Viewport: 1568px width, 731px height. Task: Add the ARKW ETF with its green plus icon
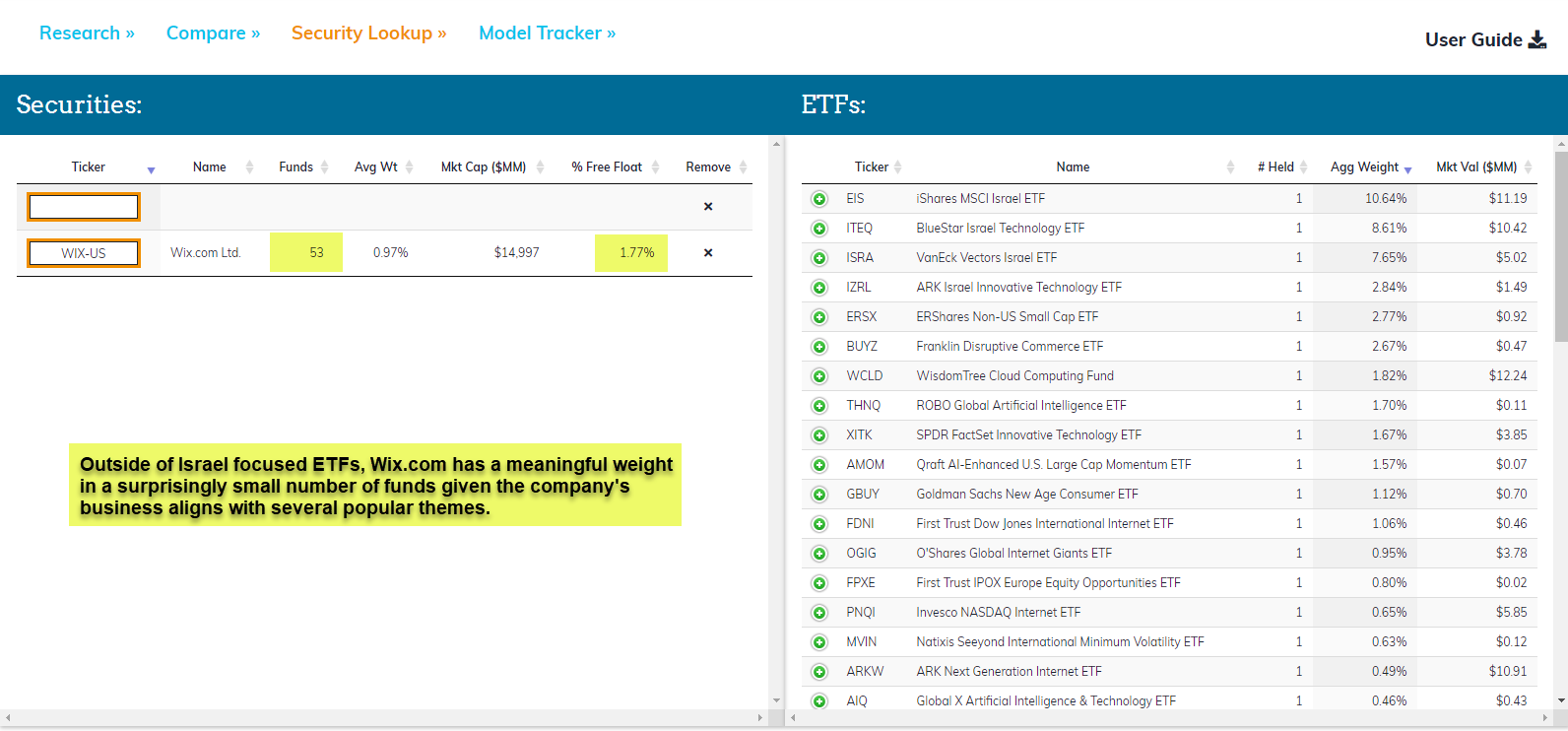(819, 672)
